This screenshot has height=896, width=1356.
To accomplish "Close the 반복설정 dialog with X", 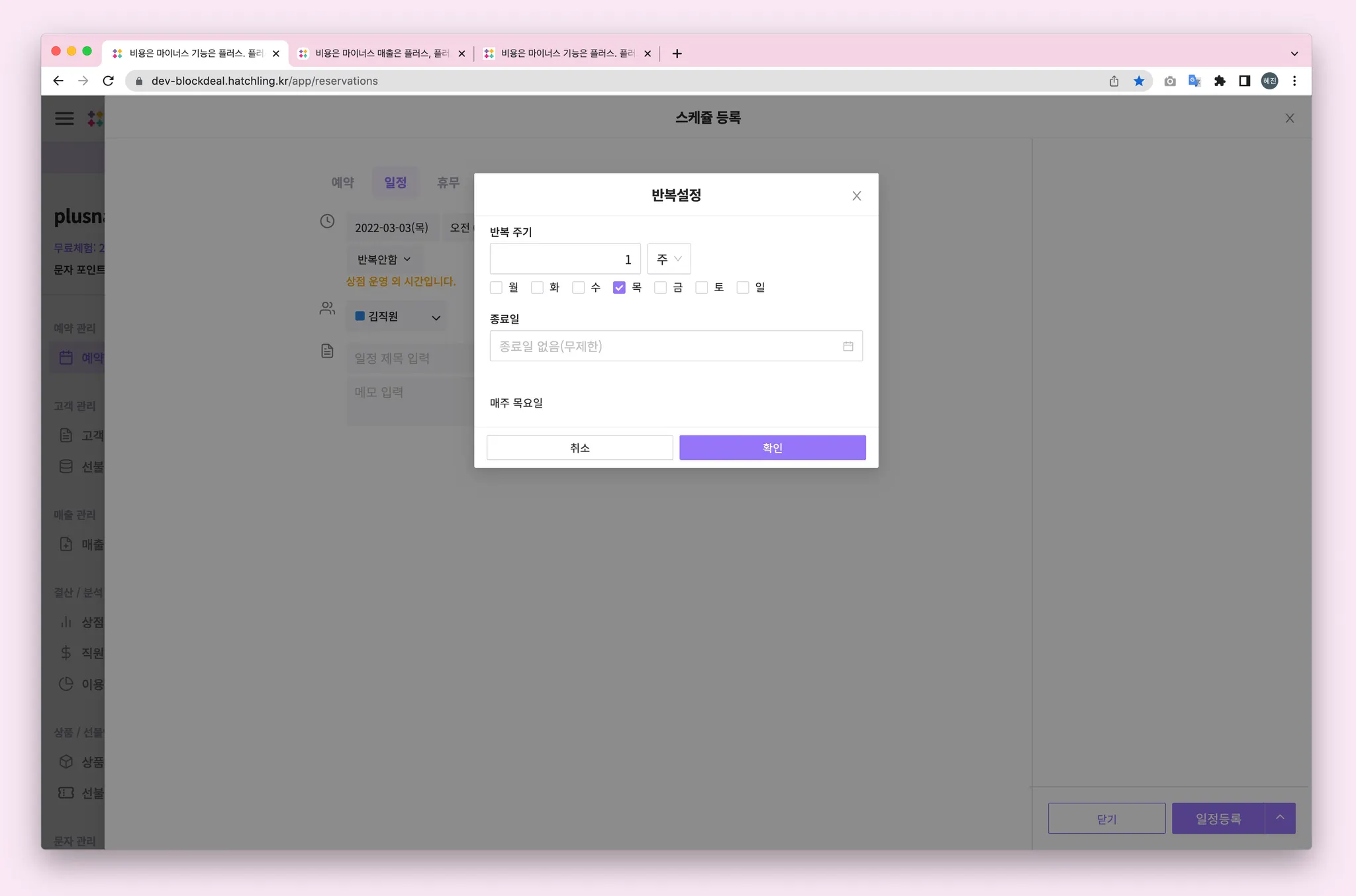I will (x=856, y=196).
